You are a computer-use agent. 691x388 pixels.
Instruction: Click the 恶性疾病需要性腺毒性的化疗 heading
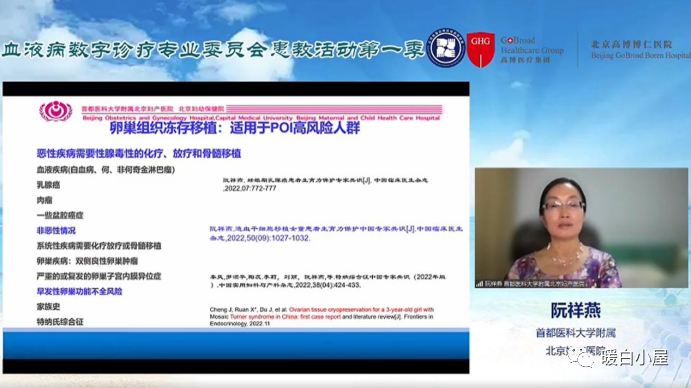point(139,153)
